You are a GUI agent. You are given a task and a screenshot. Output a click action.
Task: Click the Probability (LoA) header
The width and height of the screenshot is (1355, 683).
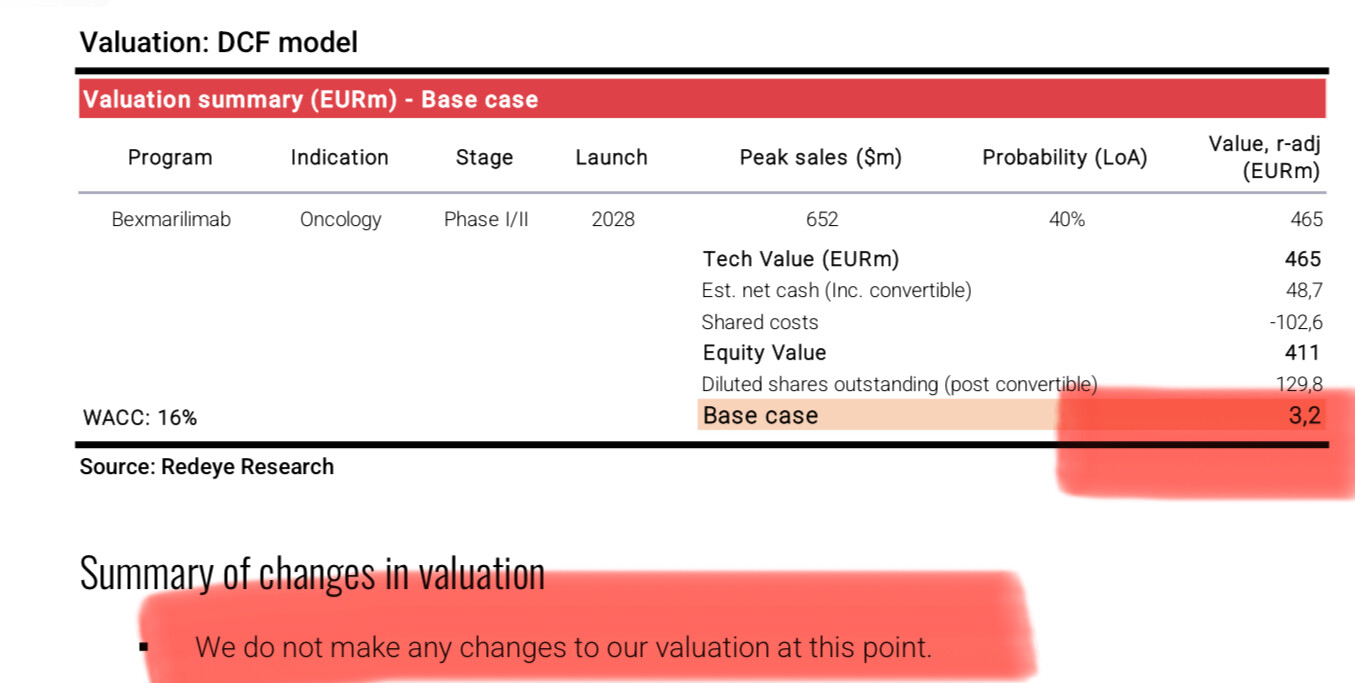pos(1065,158)
